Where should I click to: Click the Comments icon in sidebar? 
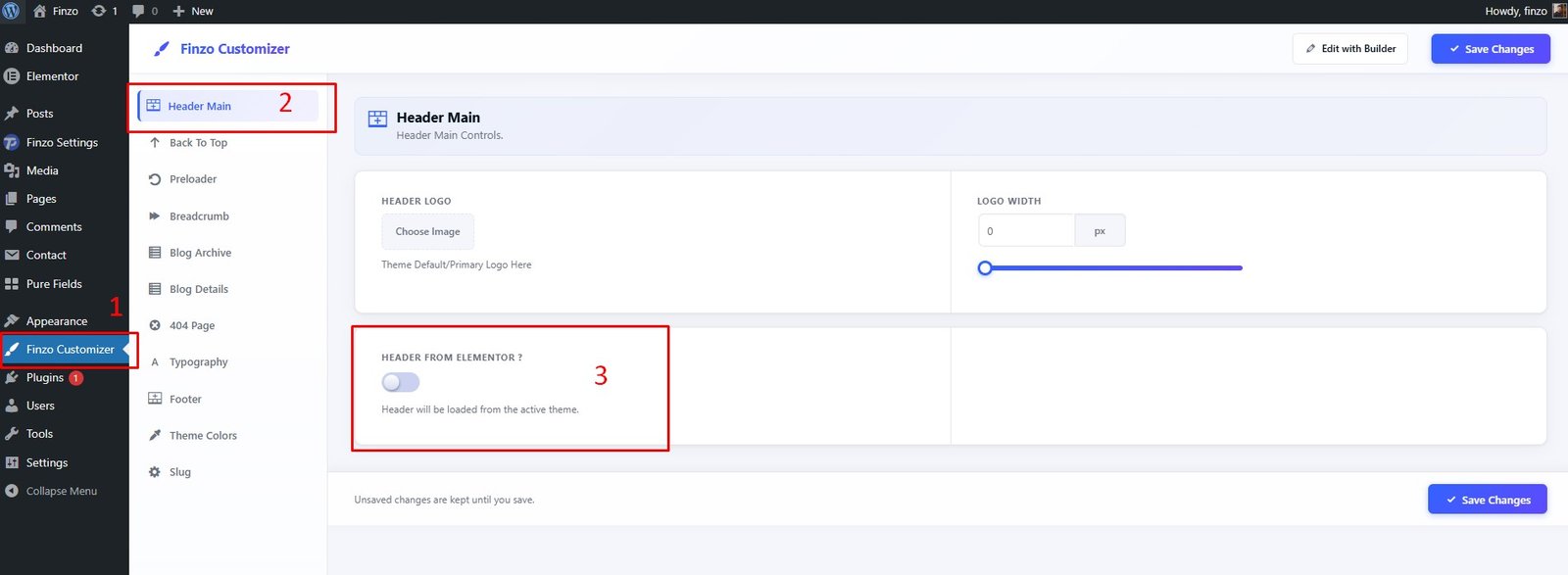tap(12, 226)
